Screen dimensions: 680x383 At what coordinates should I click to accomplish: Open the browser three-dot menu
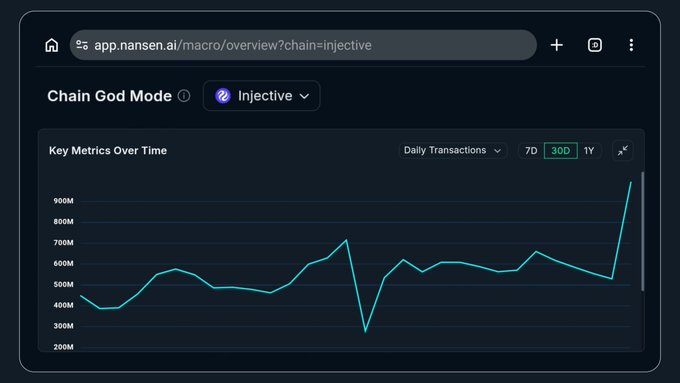pos(631,45)
